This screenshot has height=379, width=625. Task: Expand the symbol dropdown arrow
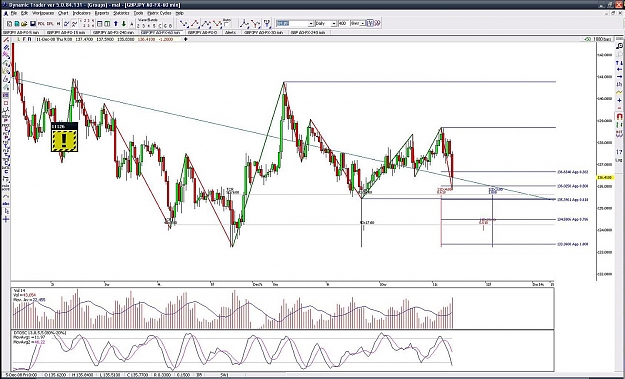point(311,24)
